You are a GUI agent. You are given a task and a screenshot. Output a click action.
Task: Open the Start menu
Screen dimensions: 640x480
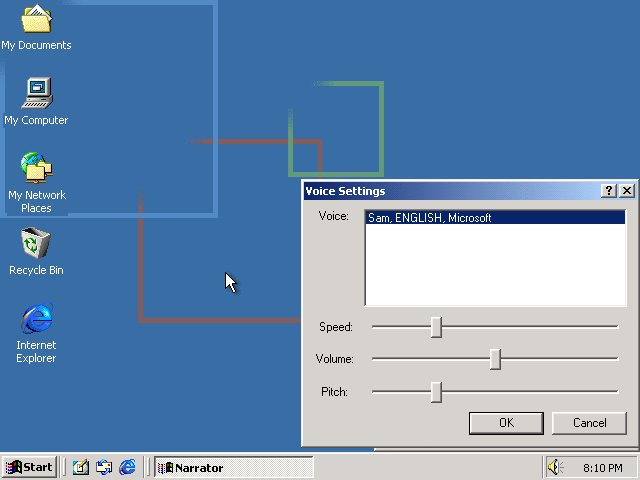pyautogui.click(x=29, y=467)
